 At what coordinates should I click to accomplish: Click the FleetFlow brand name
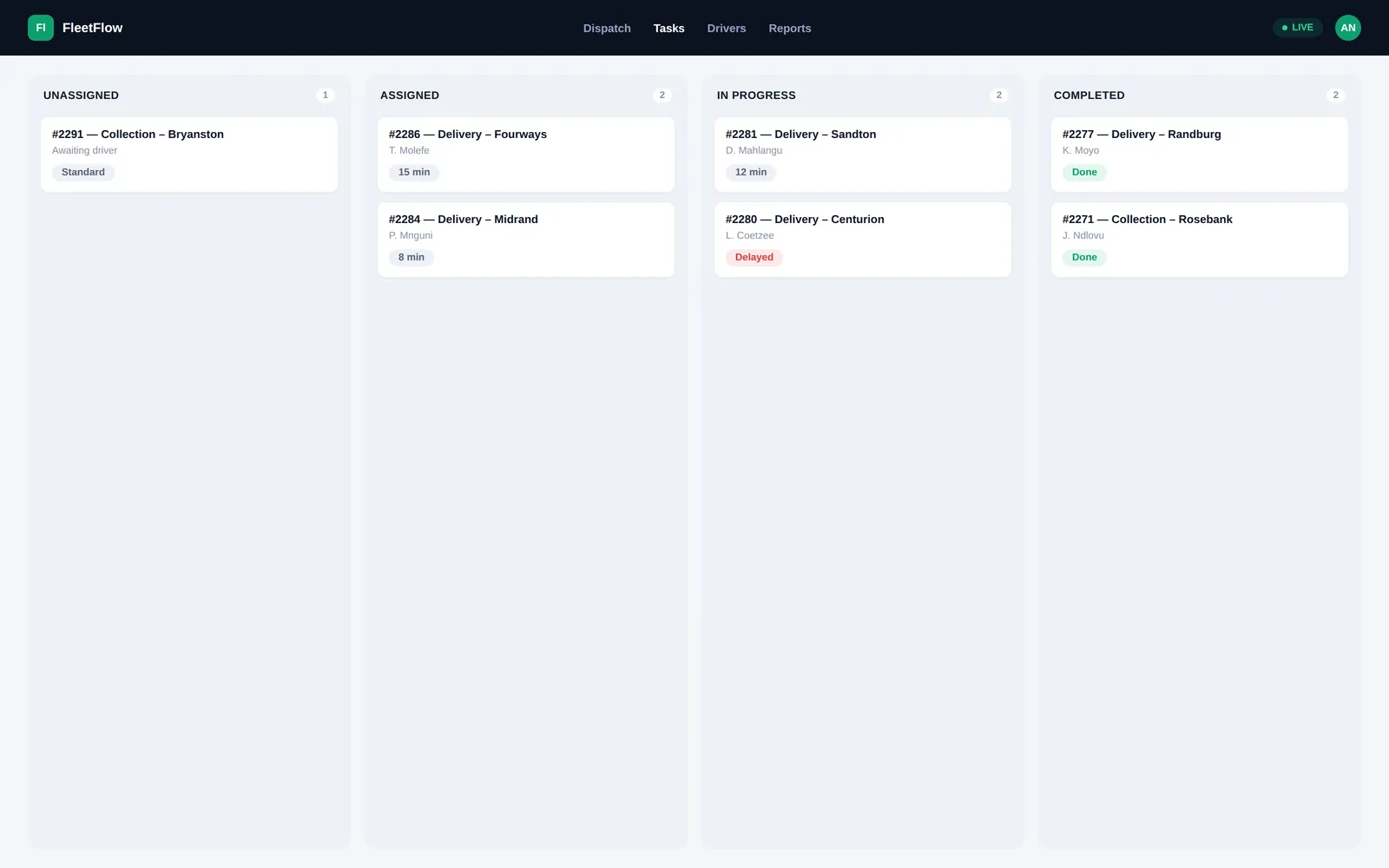tap(93, 28)
